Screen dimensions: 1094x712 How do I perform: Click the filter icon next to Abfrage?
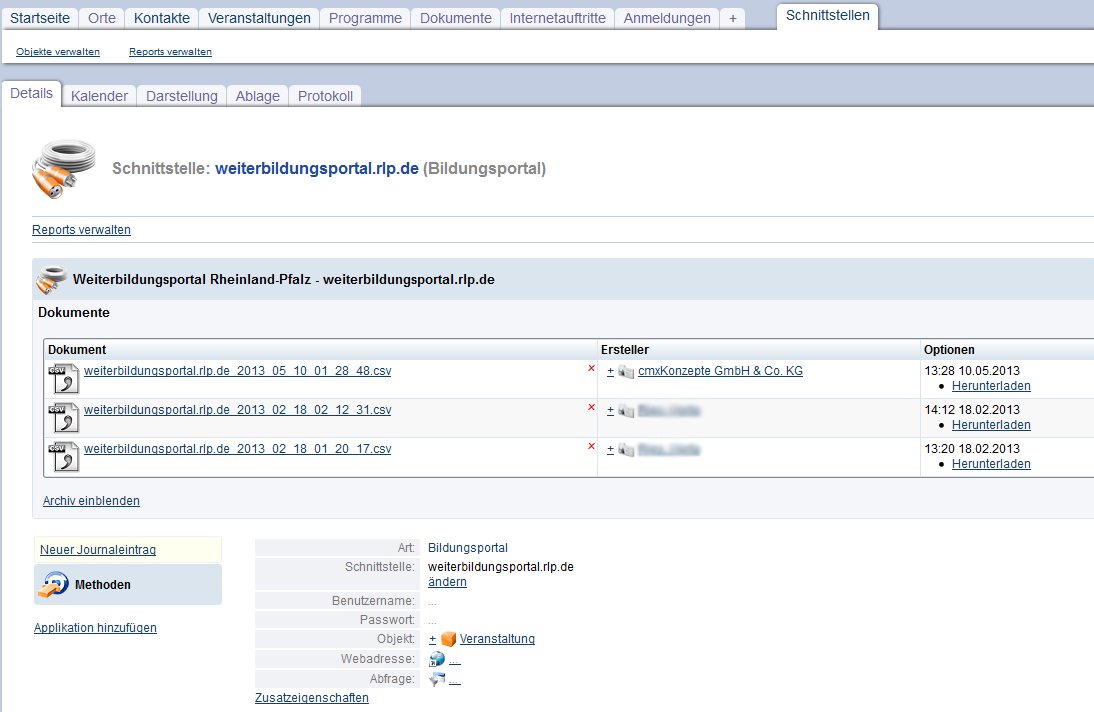[437, 680]
